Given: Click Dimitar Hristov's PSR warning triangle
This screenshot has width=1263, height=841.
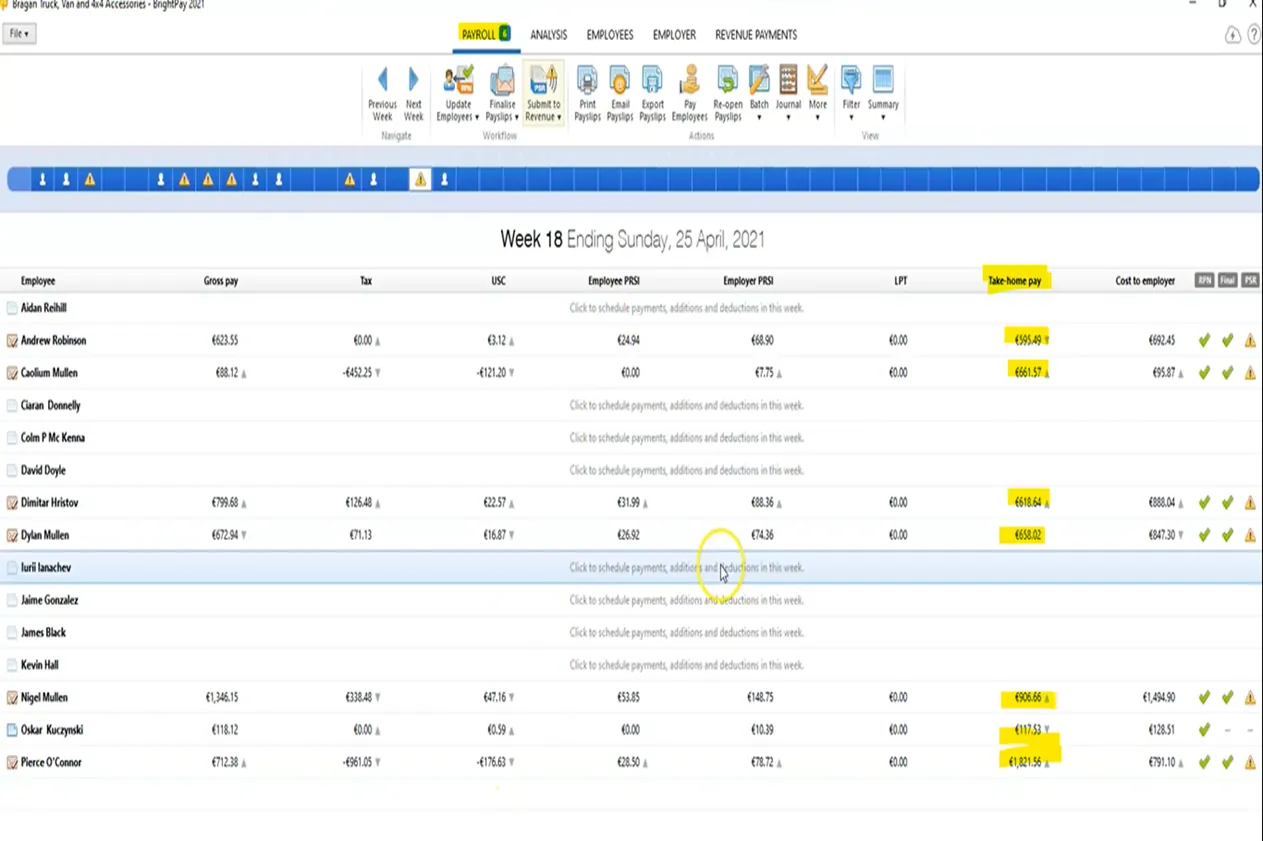Looking at the screenshot, I should [x=1250, y=503].
